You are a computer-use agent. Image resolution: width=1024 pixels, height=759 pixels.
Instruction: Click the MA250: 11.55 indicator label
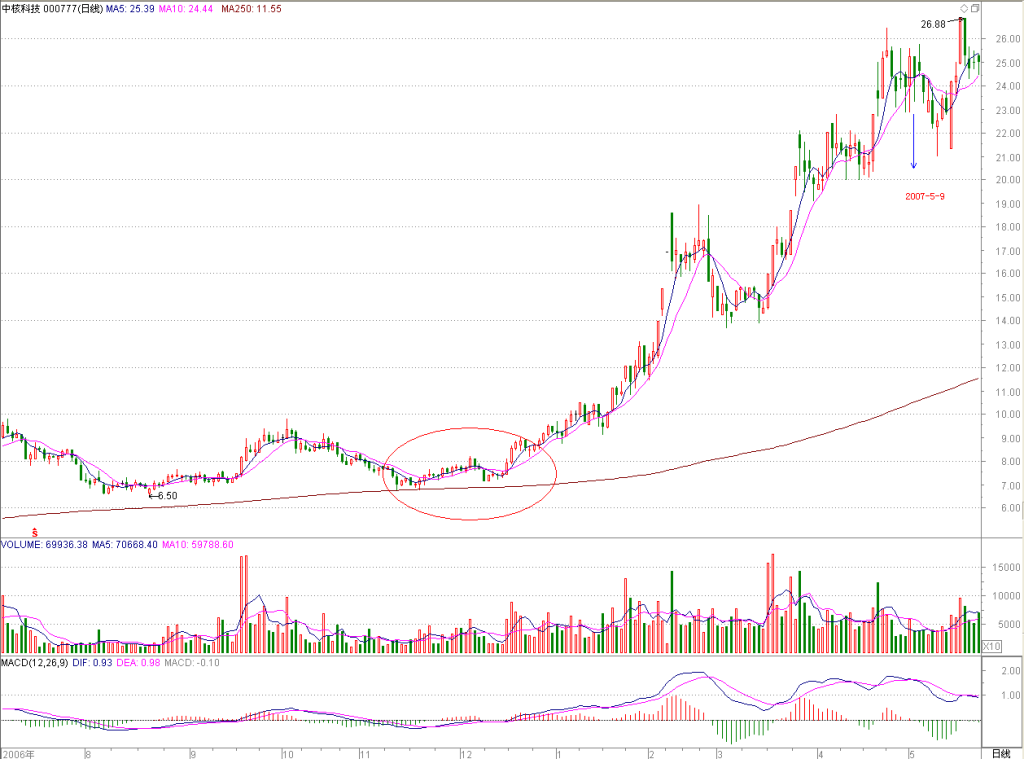click(251, 9)
